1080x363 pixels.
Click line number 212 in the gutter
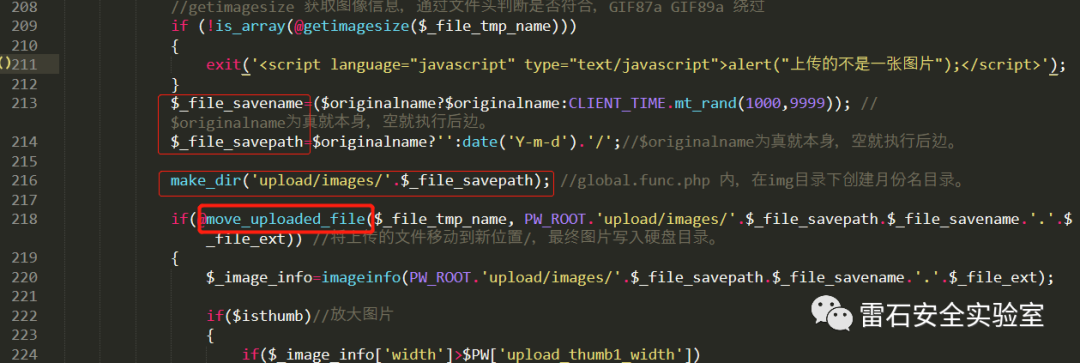coord(25,84)
